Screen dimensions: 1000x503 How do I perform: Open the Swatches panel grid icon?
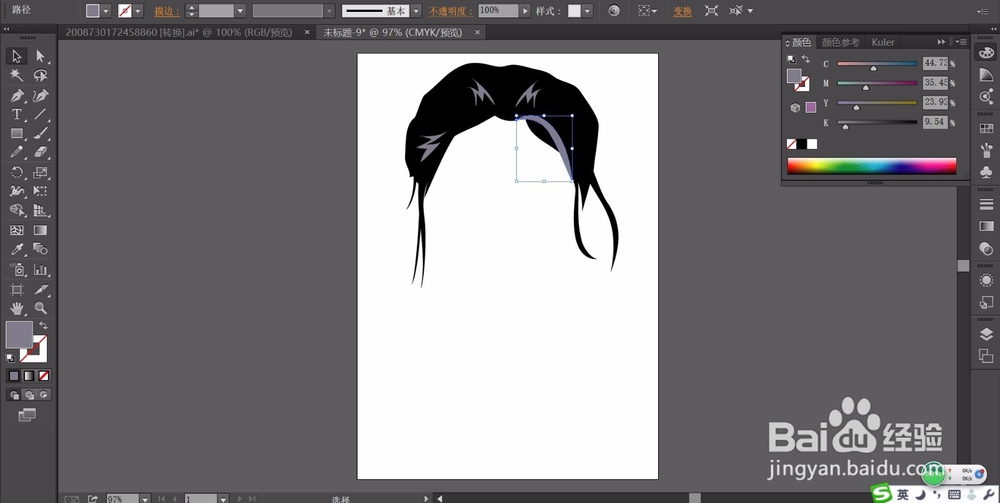[986, 128]
